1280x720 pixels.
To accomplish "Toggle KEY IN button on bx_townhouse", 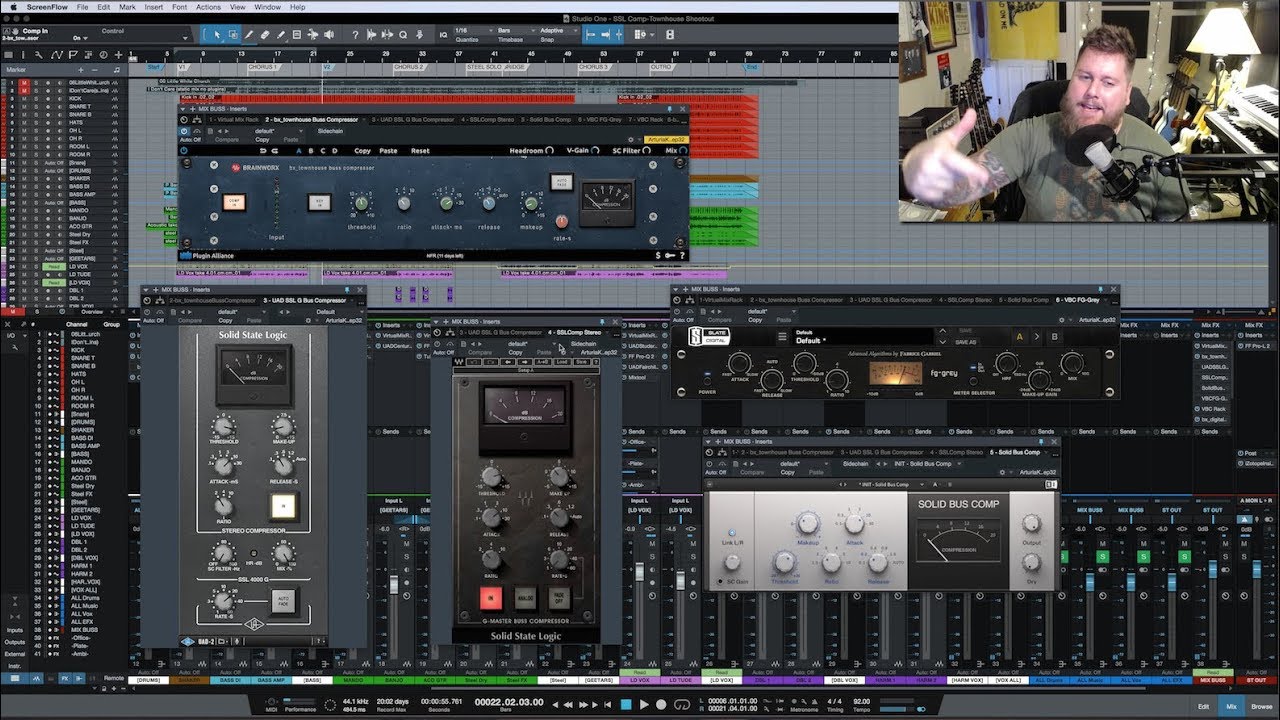I will [319, 202].
